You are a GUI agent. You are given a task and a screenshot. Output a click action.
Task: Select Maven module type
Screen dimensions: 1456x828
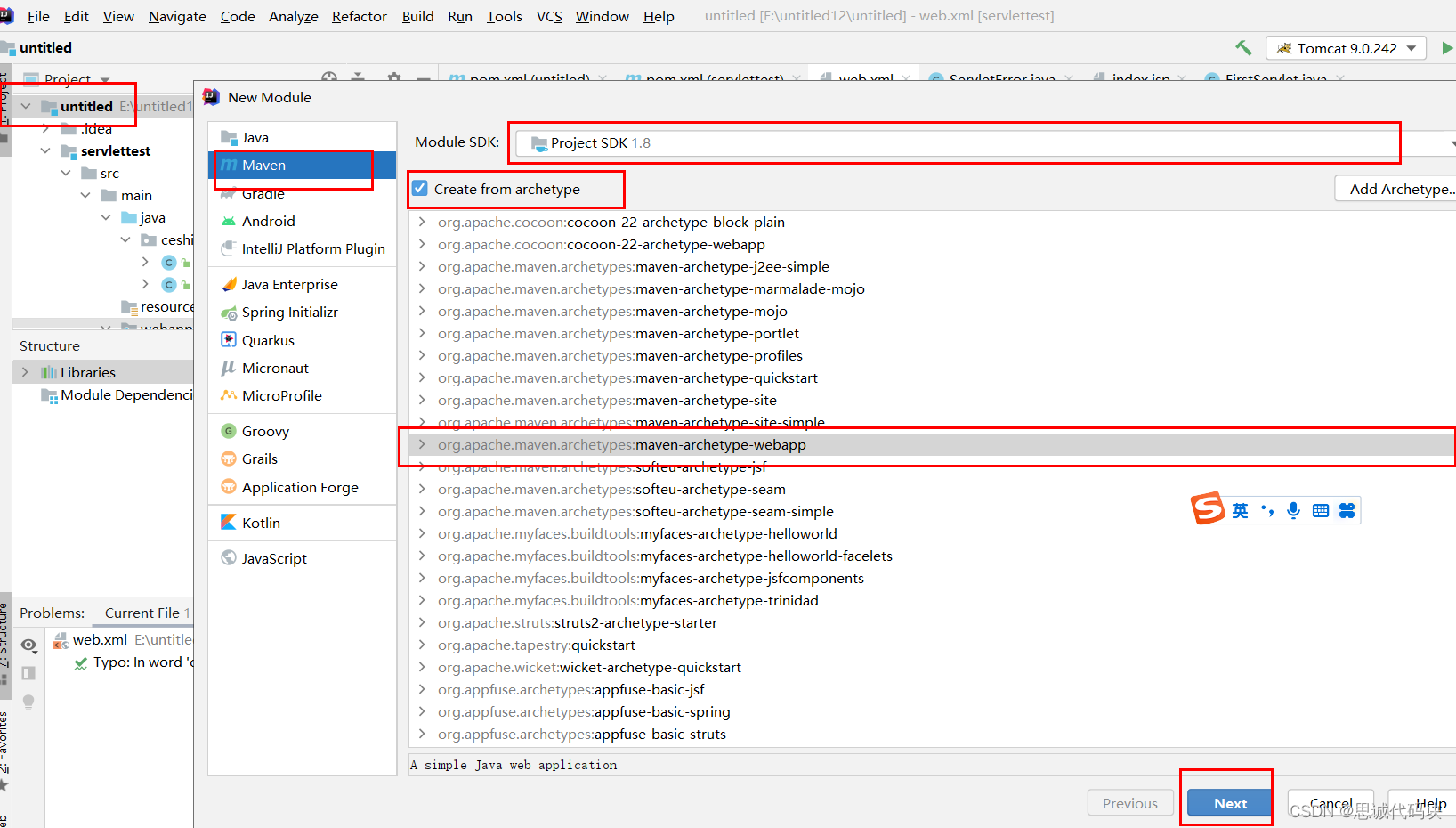303,165
